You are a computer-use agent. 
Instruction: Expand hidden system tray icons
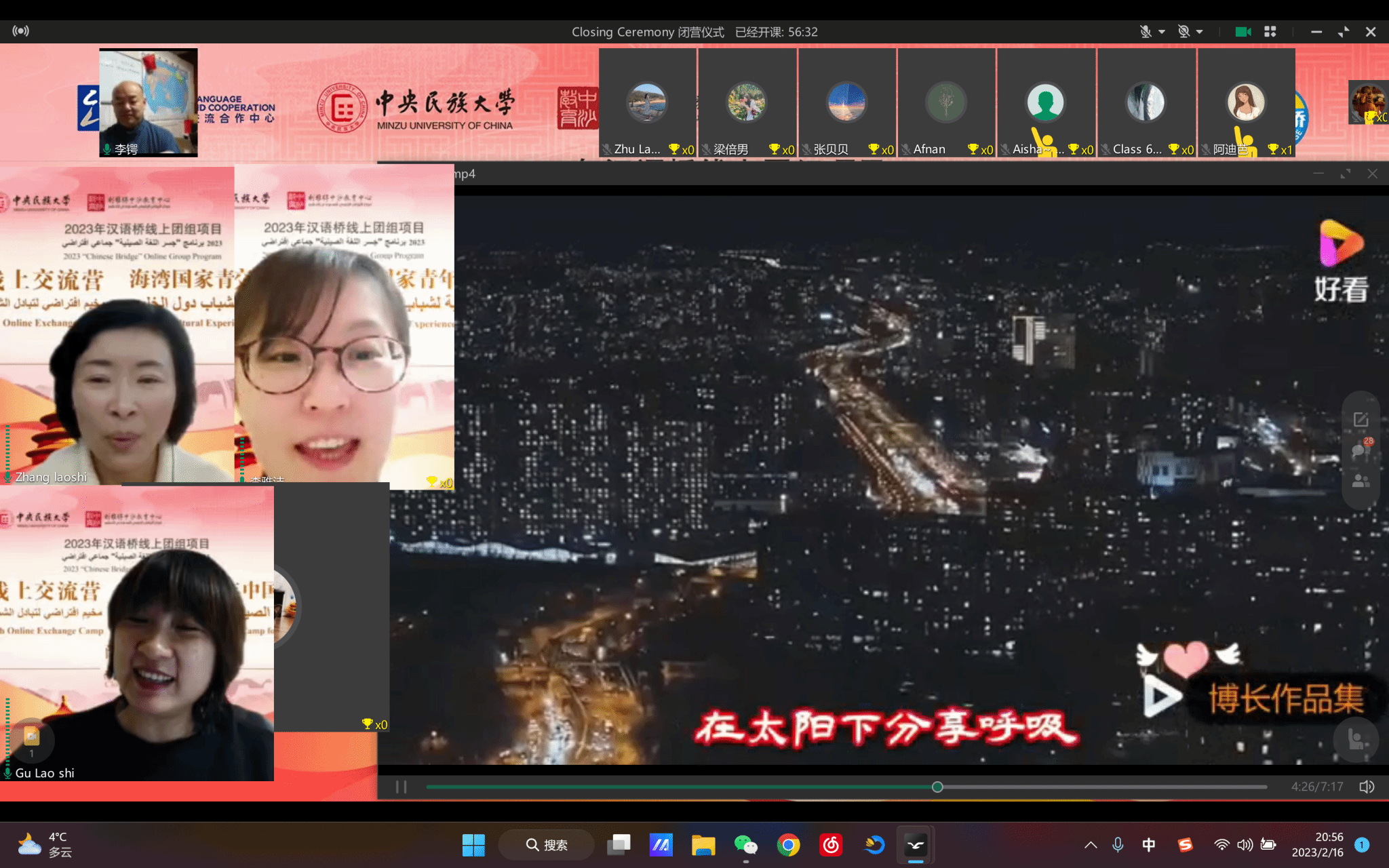coord(1091,845)
